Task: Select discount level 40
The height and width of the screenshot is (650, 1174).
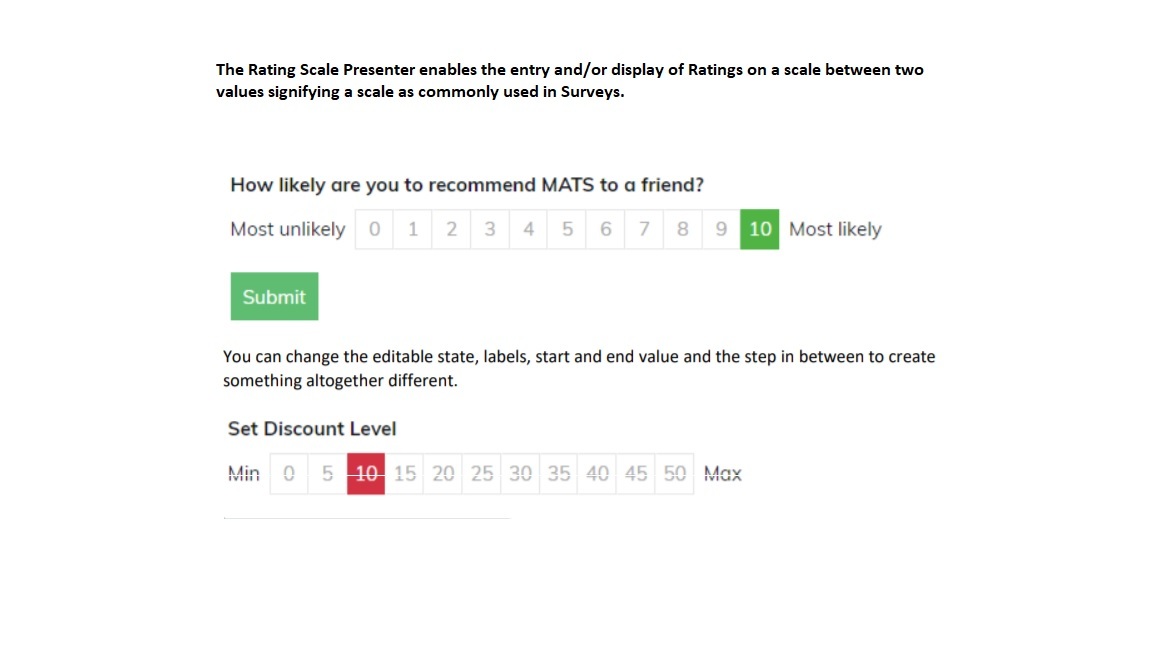Action: pos(598,474)
